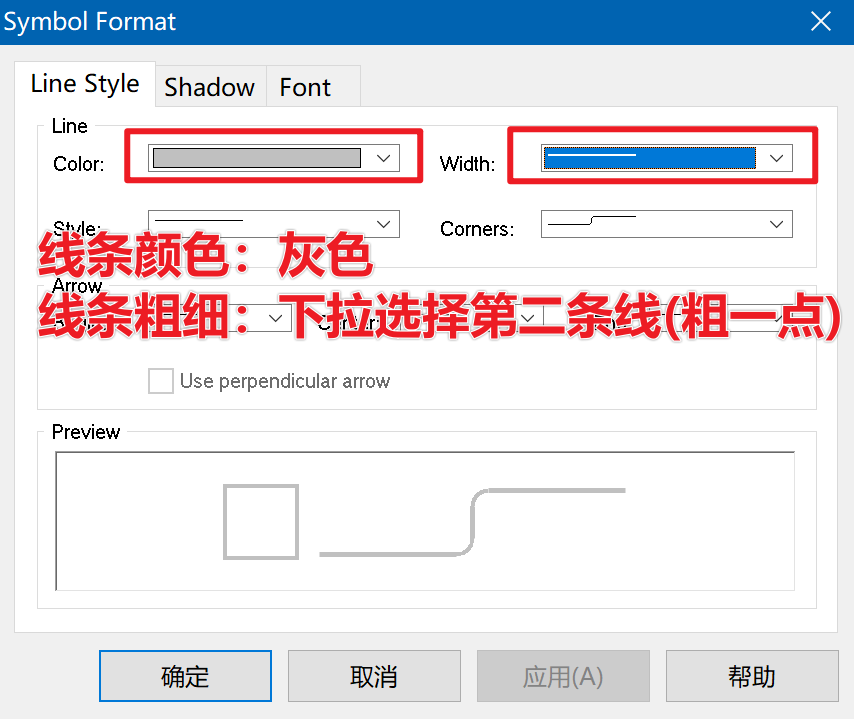The height and width of the screenshot is (719, 854).
Task: Expand the line Style dropdown arrow
Action: (384, 224)
